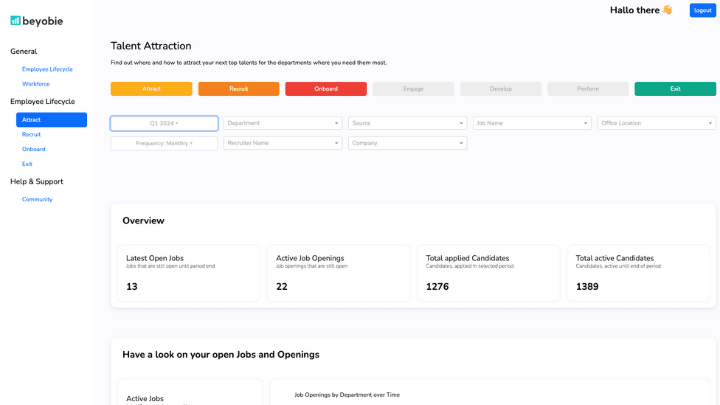
Task: Click the Total applied Candidates card
Action: click(x=488, y=273)
